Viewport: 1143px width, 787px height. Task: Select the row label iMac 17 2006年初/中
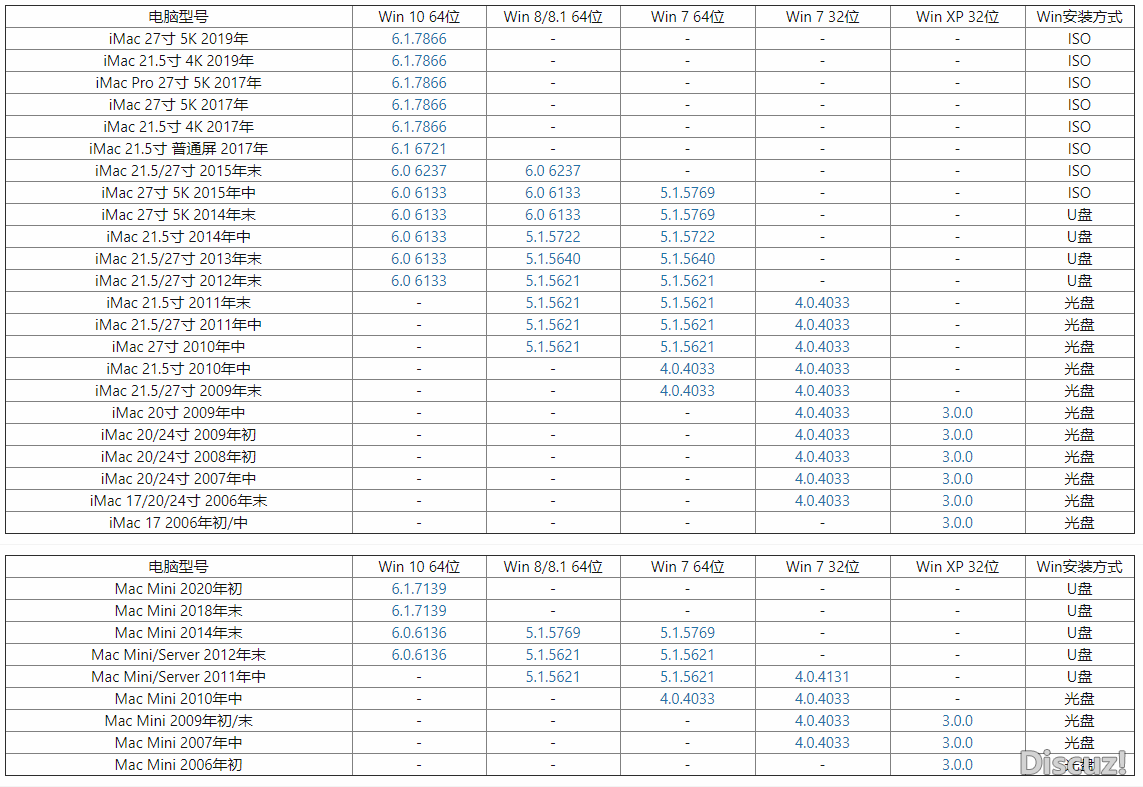click(179, 522)
